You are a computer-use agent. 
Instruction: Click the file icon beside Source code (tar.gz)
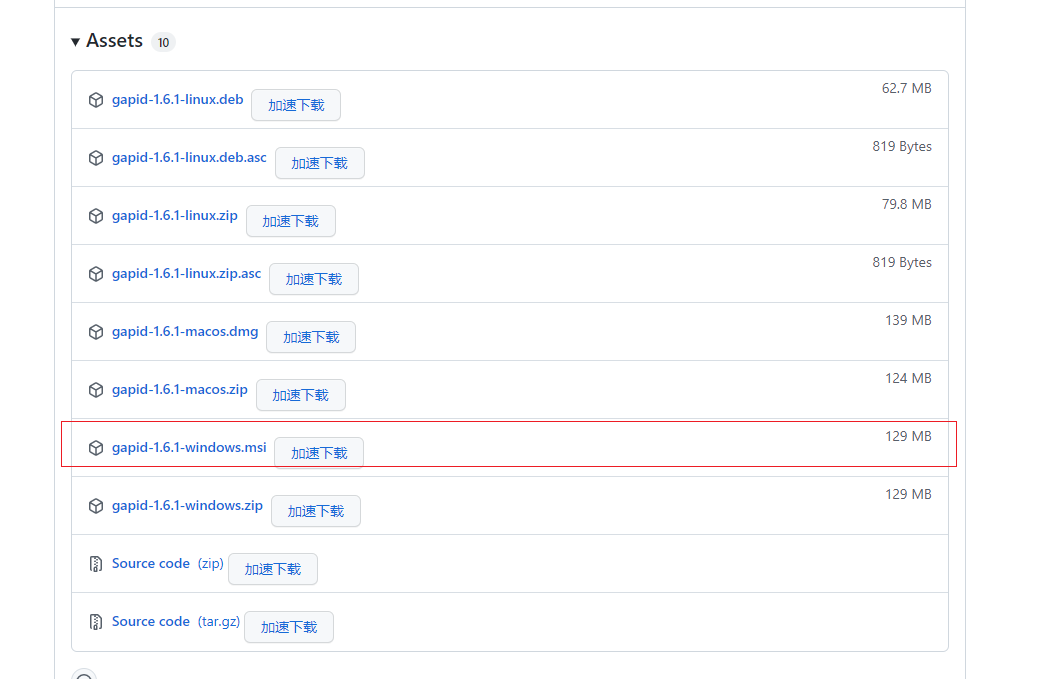[x=95, y=621]
